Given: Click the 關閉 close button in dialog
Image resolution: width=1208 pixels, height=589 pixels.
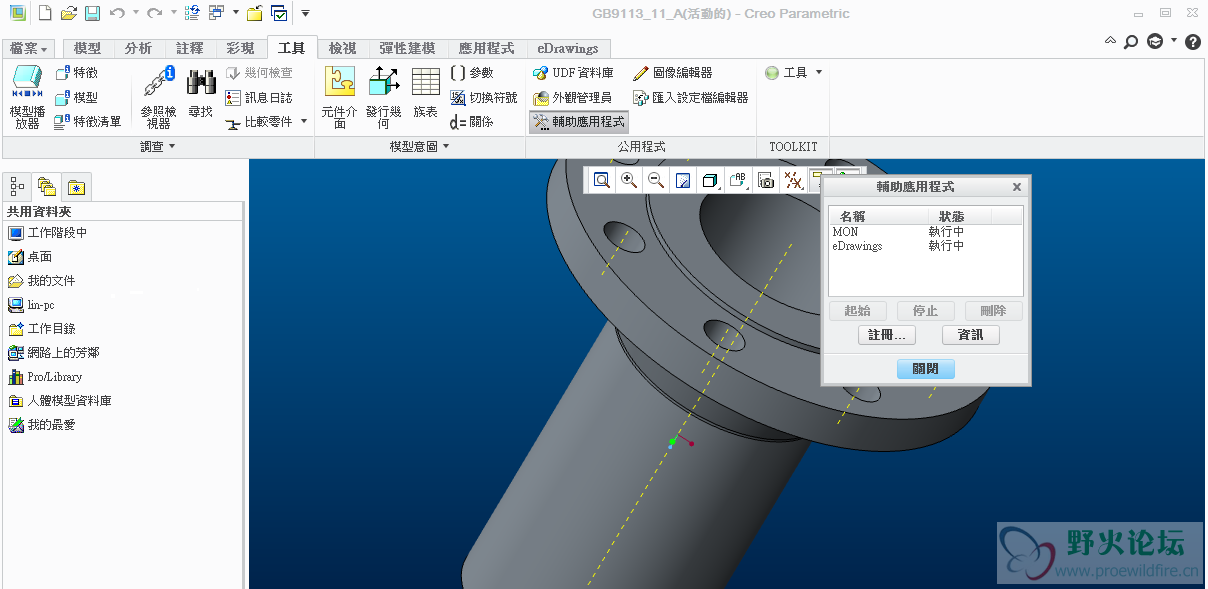Looking at the screenshot, I should point(926,368).
